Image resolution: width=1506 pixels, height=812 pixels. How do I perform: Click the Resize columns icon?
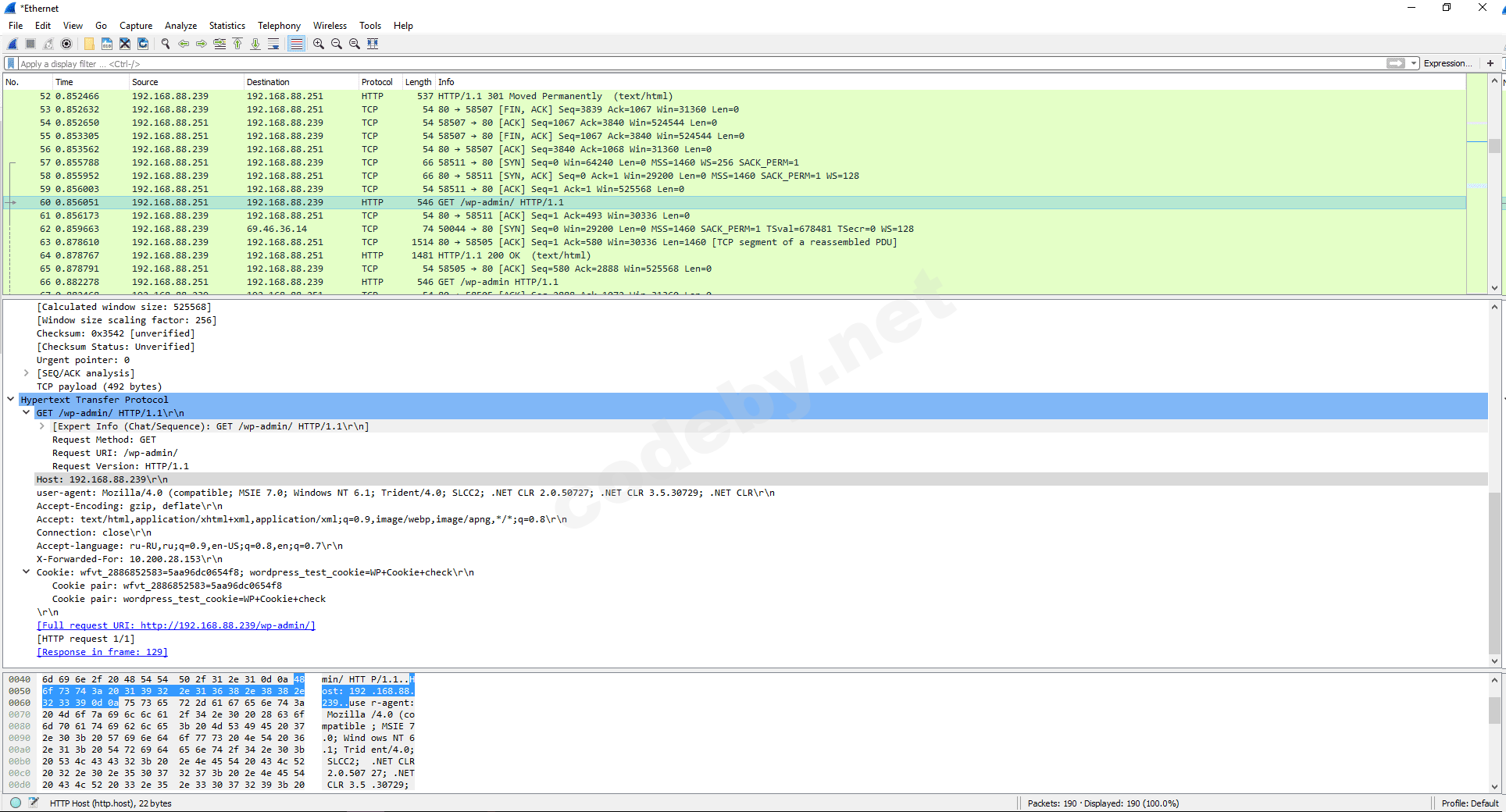(373, 44)
